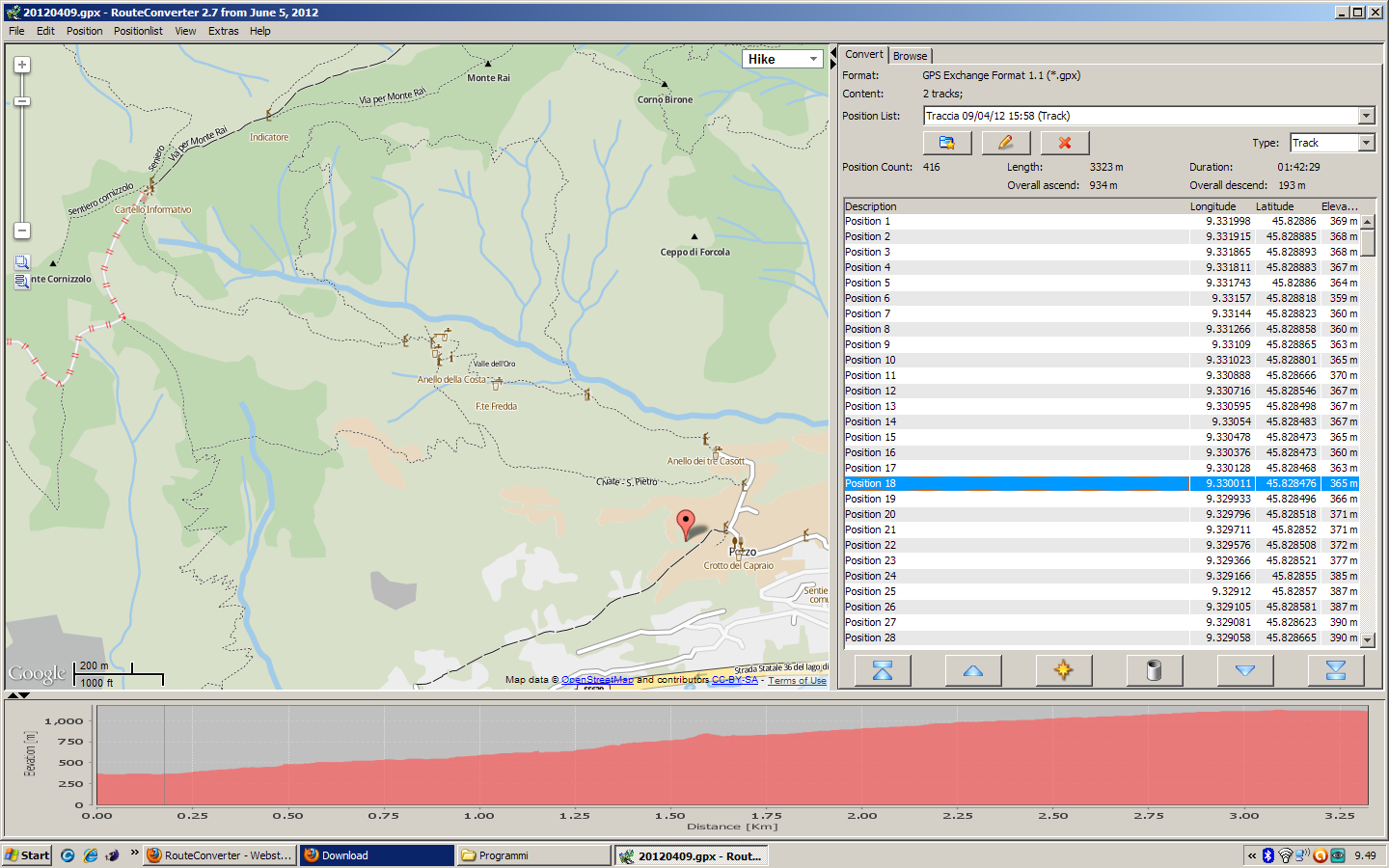Move selected position down one row

1244,670
